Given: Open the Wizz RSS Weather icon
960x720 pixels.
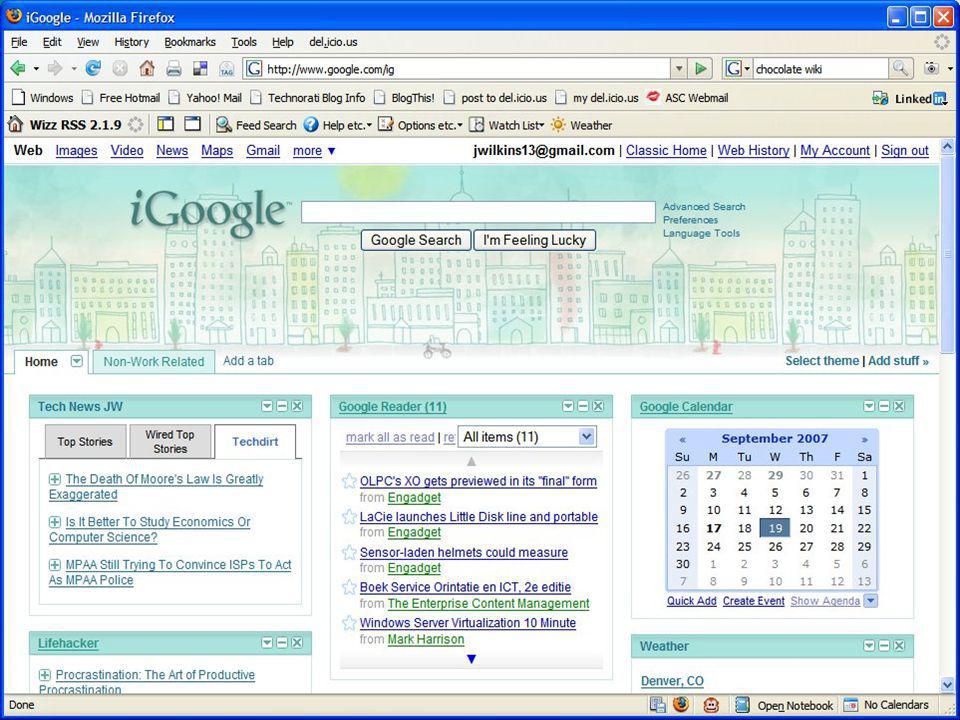Looking at the screenshot, I should pyautogui.click(x=558, y=125).
